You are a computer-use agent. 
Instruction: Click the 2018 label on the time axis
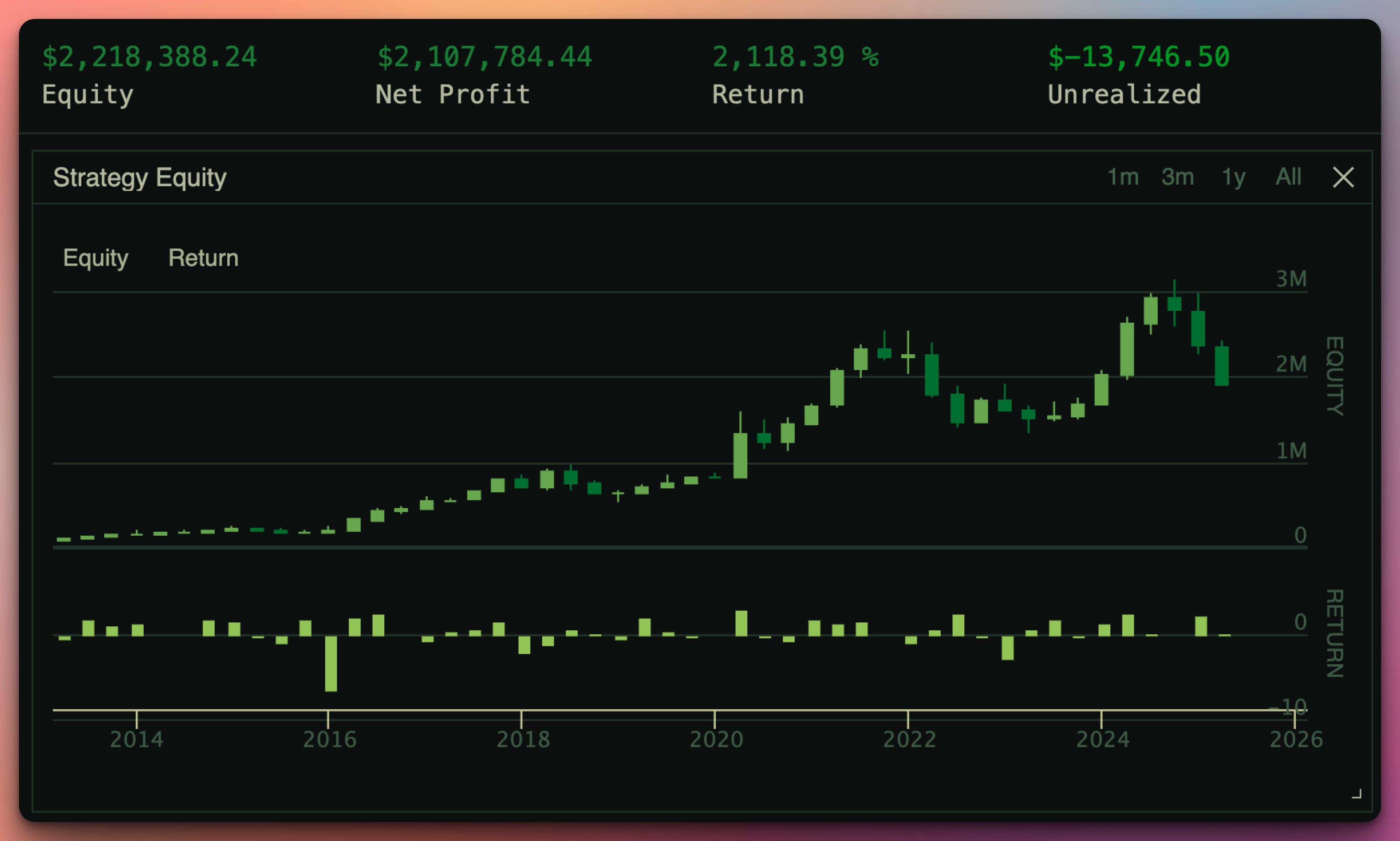click(523, 740)
